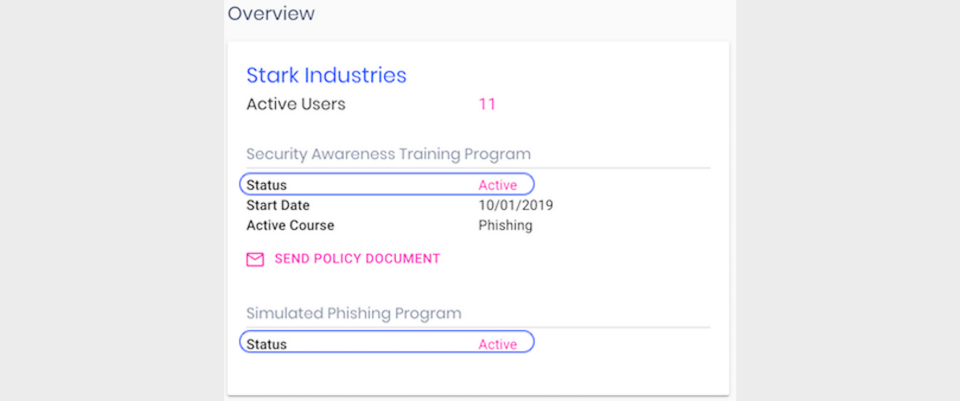Click the Simulated Phishing Program heading
The height and width of the screenshot is (401, 960).
(x=354, y=313)
